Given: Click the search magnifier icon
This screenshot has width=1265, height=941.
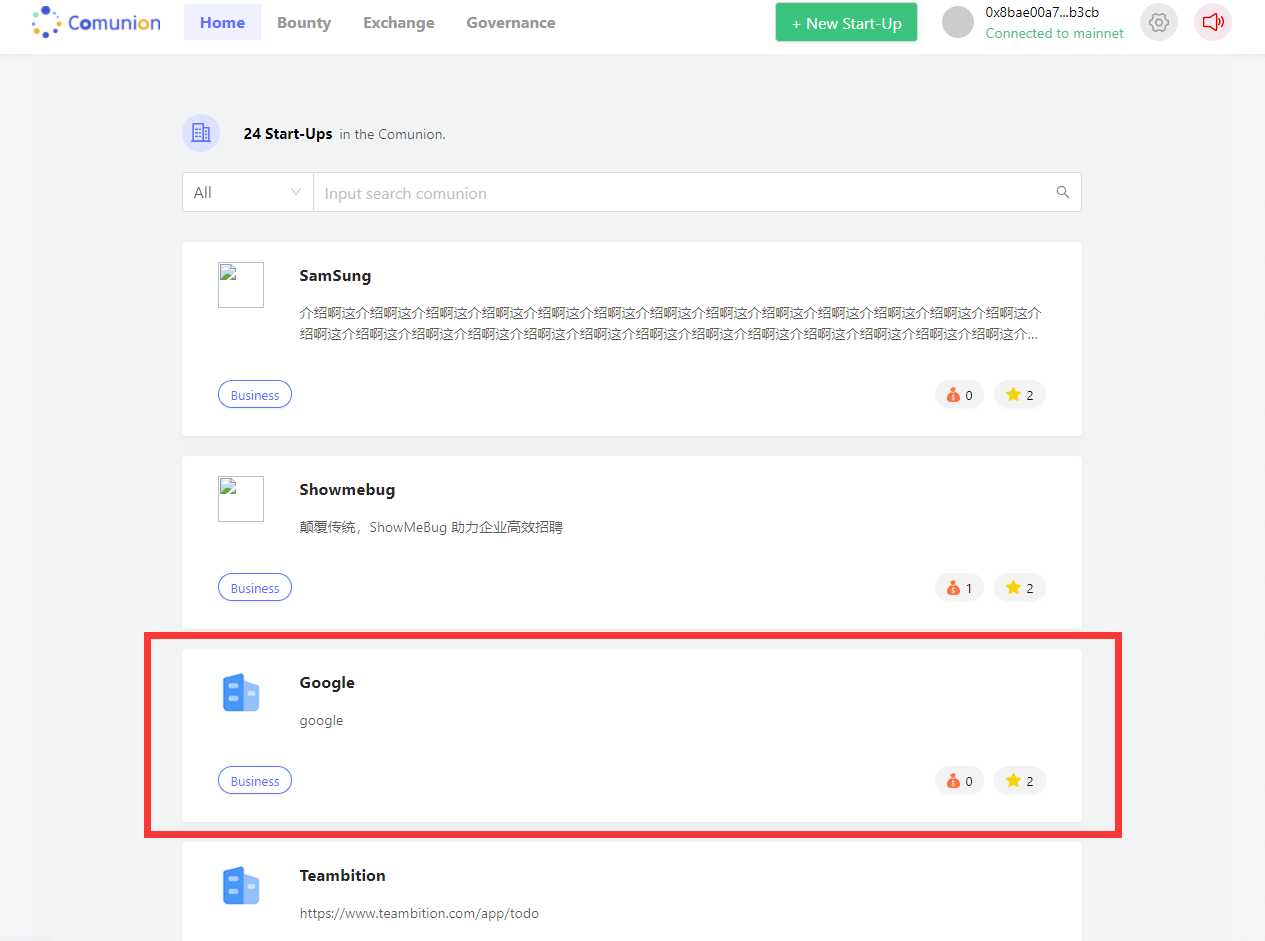Looking at the screenshot, I should tap(1063, 192).
